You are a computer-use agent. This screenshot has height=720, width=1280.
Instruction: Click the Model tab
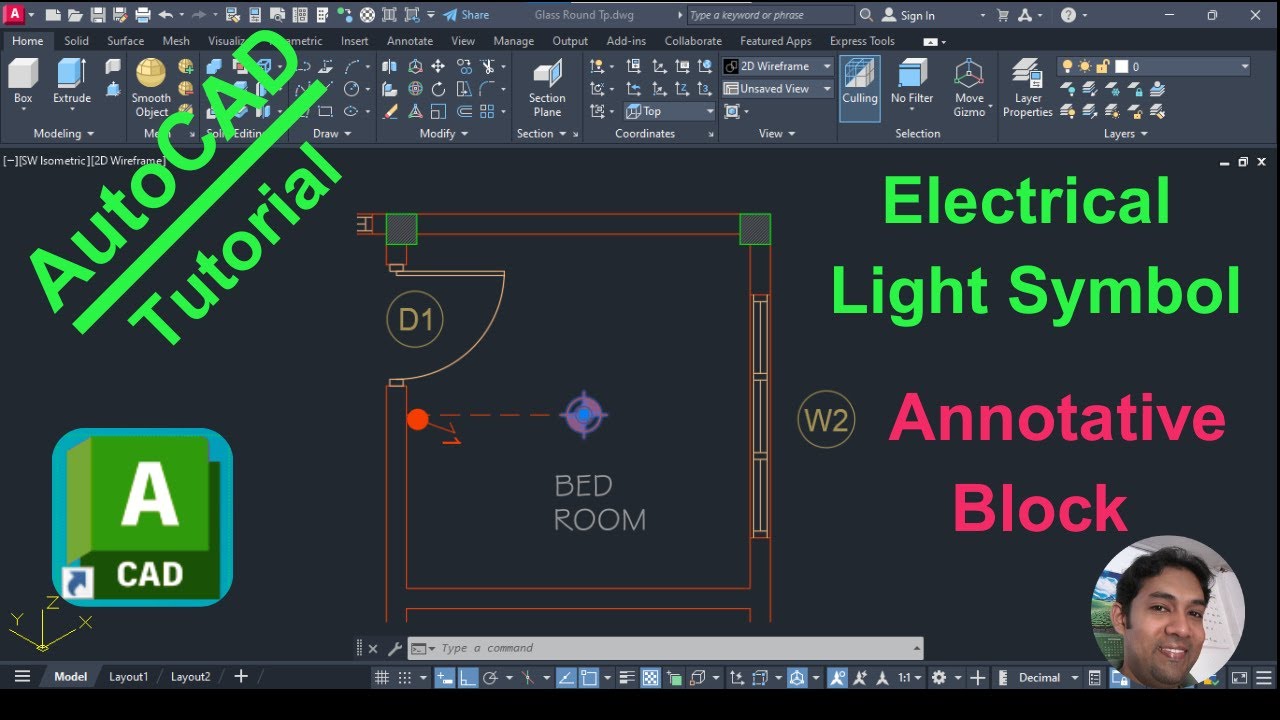(70, 677)
